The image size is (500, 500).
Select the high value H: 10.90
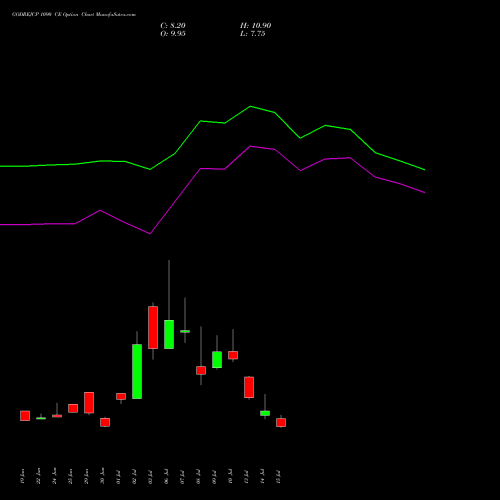(x=255, y=26)
